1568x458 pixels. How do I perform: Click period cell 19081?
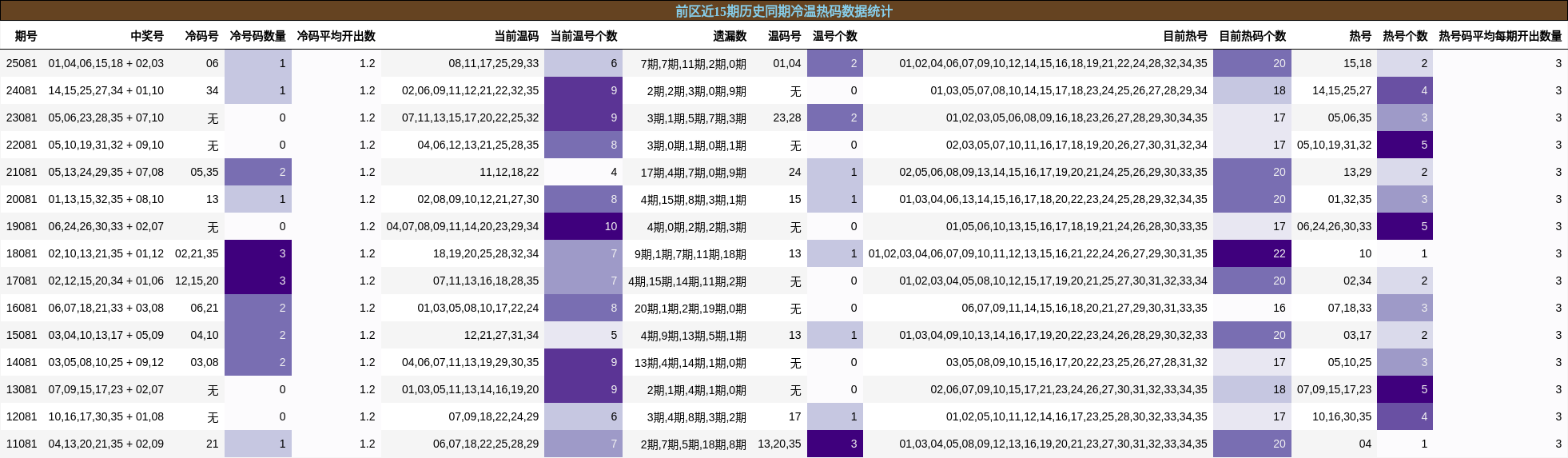pyautogui.click(x=22, y=226)
